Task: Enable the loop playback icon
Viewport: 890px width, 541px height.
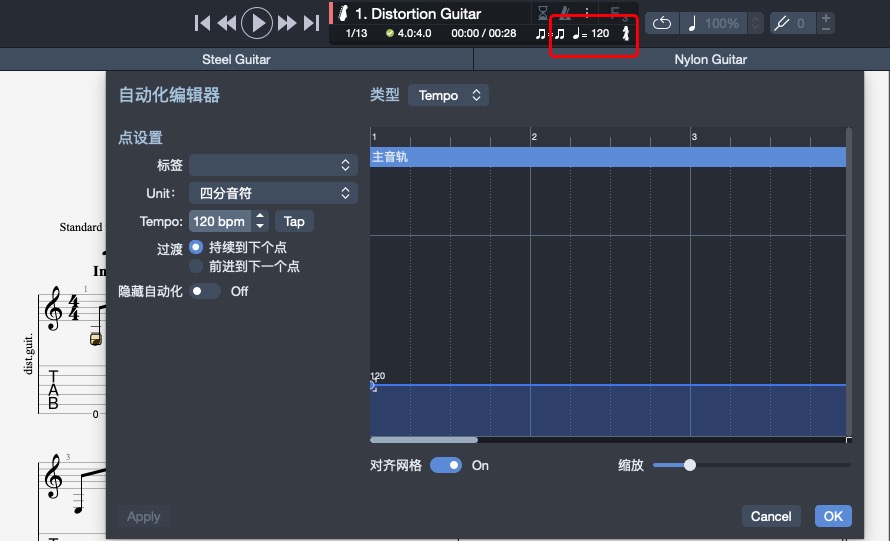Action: tap(662, 23)
